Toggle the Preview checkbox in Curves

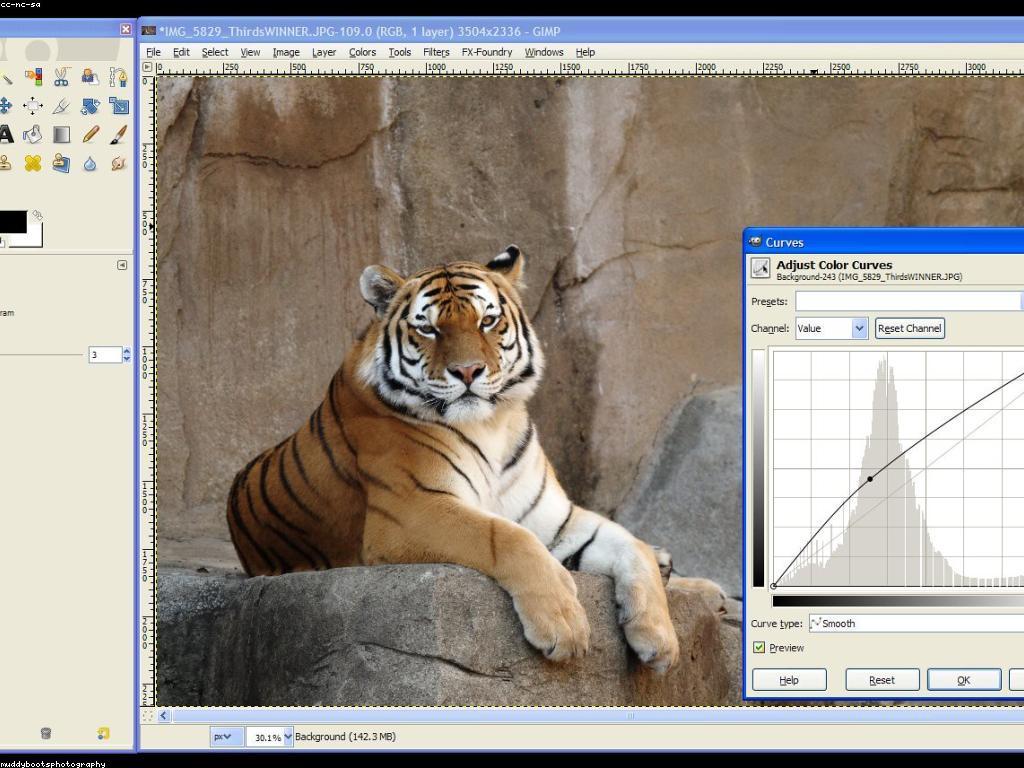(759, 648)
